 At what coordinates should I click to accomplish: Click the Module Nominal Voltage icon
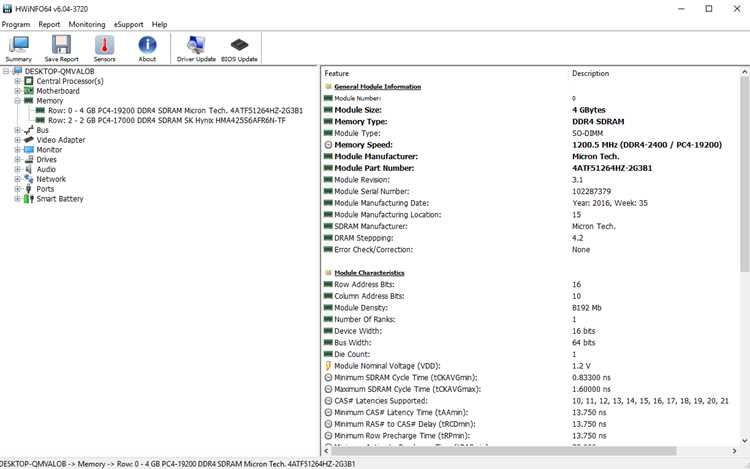click(328, 366)
